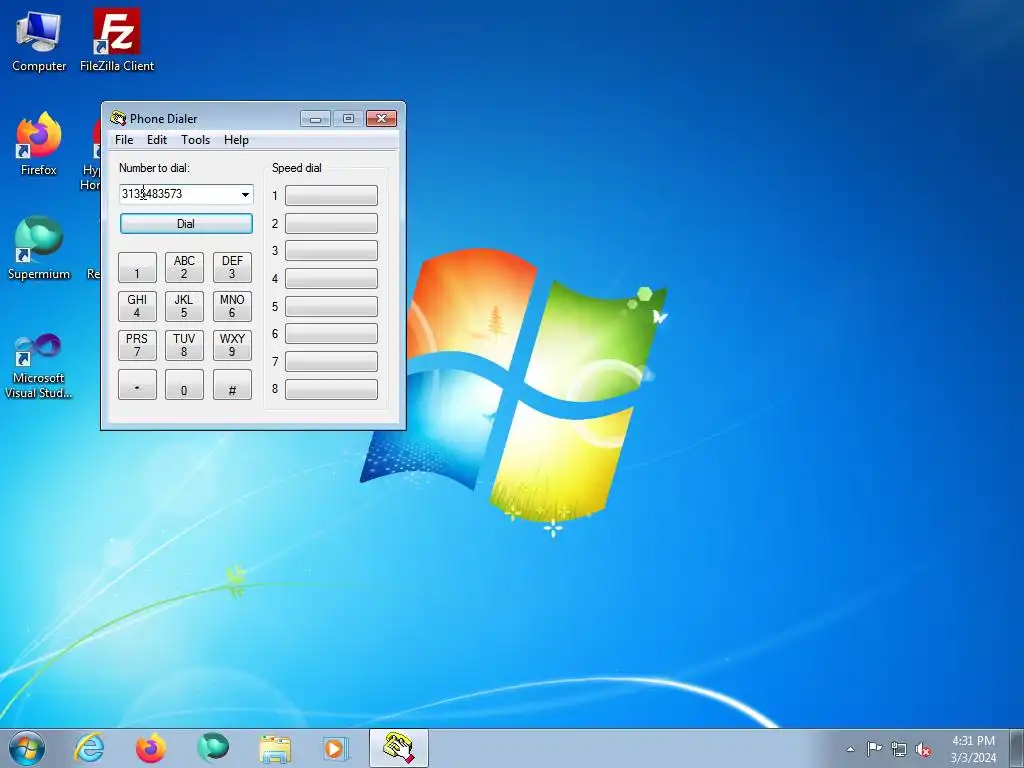Click speed dial button 3
Image resolution: width=1024 pixels, height=768 pixels.
(x=331, y=251)
